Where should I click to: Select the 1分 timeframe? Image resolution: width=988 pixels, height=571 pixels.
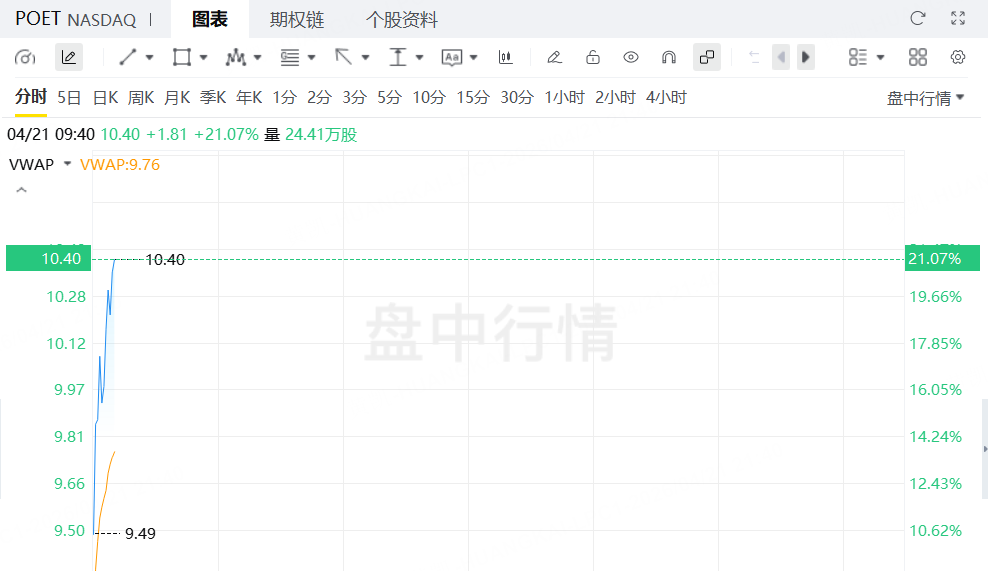pyautogui.click(x=284, y=98)
